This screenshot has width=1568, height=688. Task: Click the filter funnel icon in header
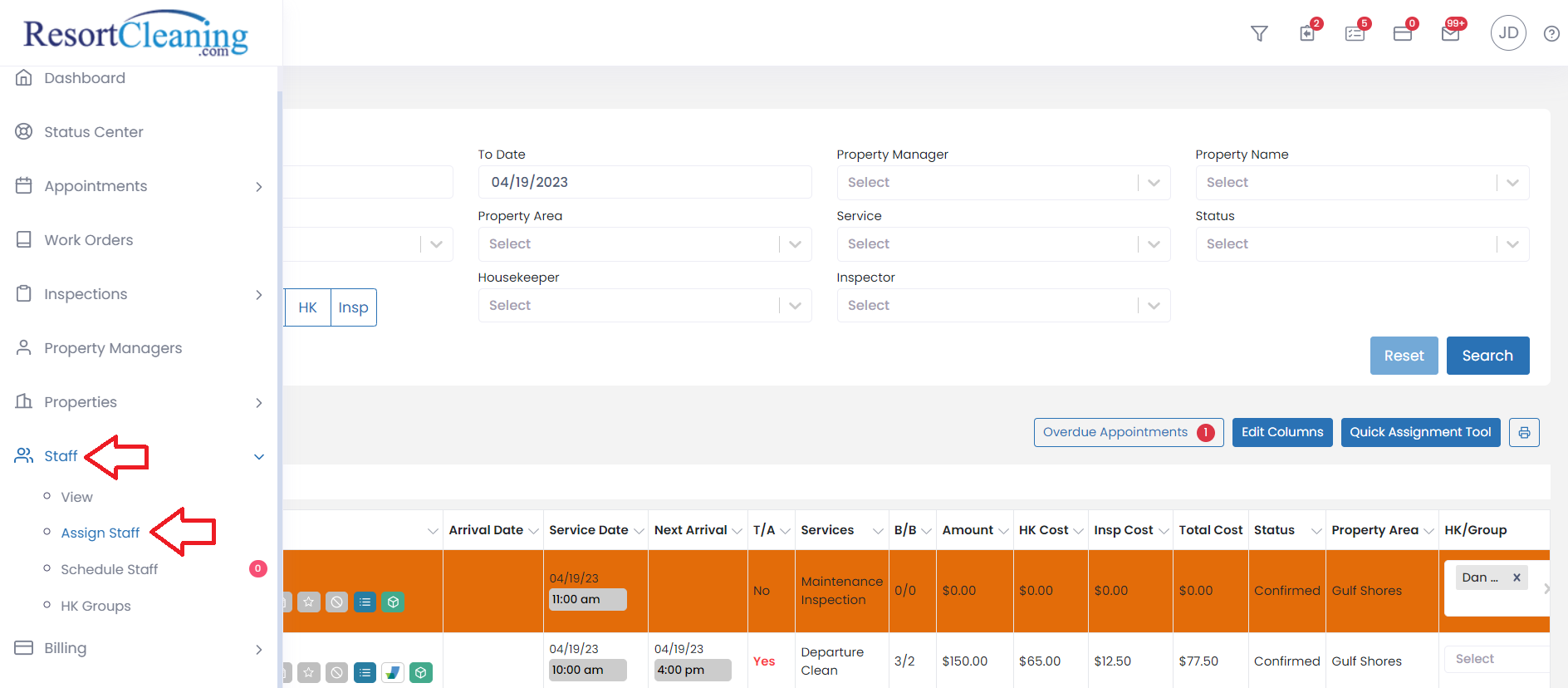pos(1259,33)
